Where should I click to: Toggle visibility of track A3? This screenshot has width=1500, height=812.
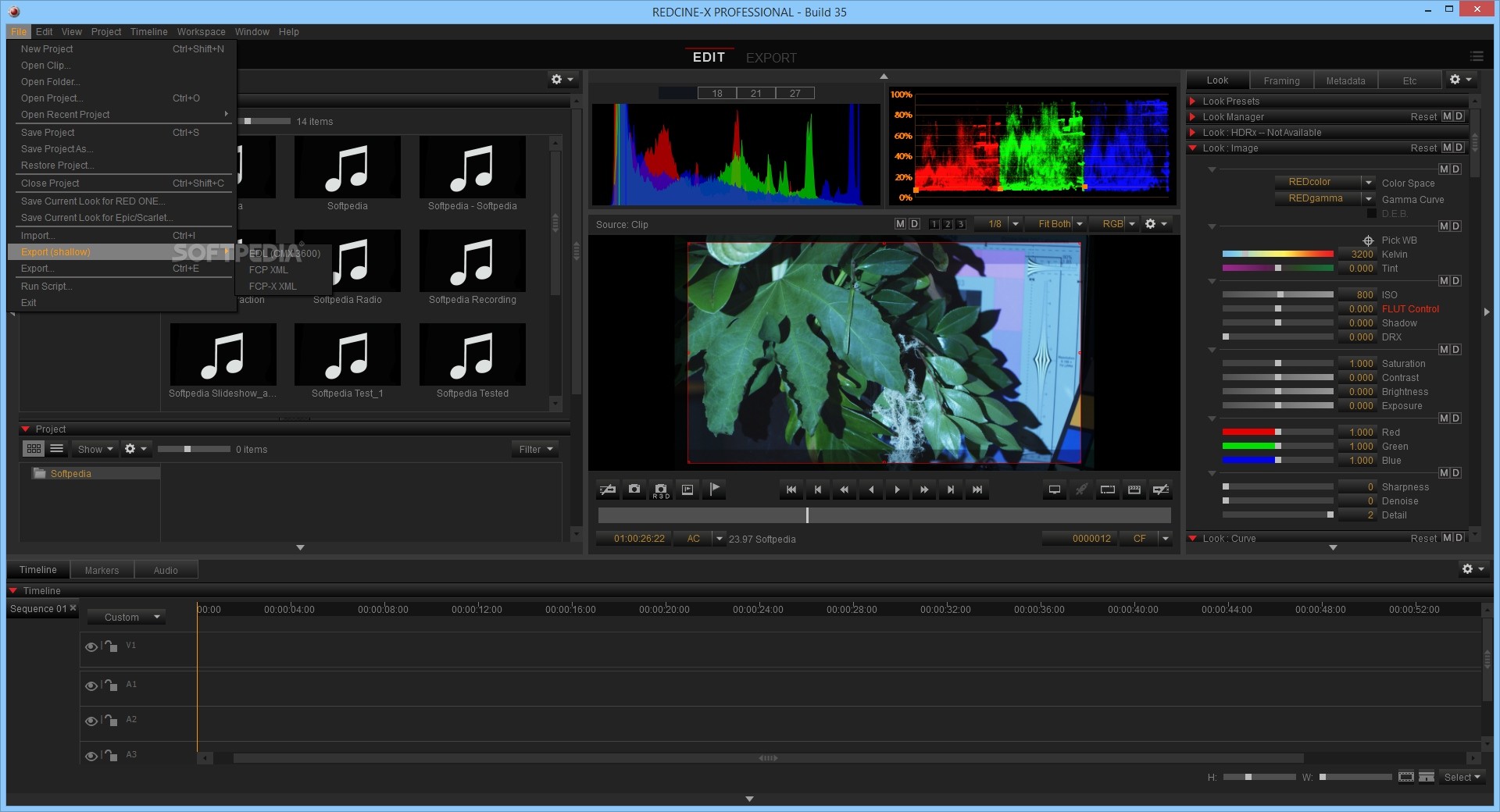point(91,756)
